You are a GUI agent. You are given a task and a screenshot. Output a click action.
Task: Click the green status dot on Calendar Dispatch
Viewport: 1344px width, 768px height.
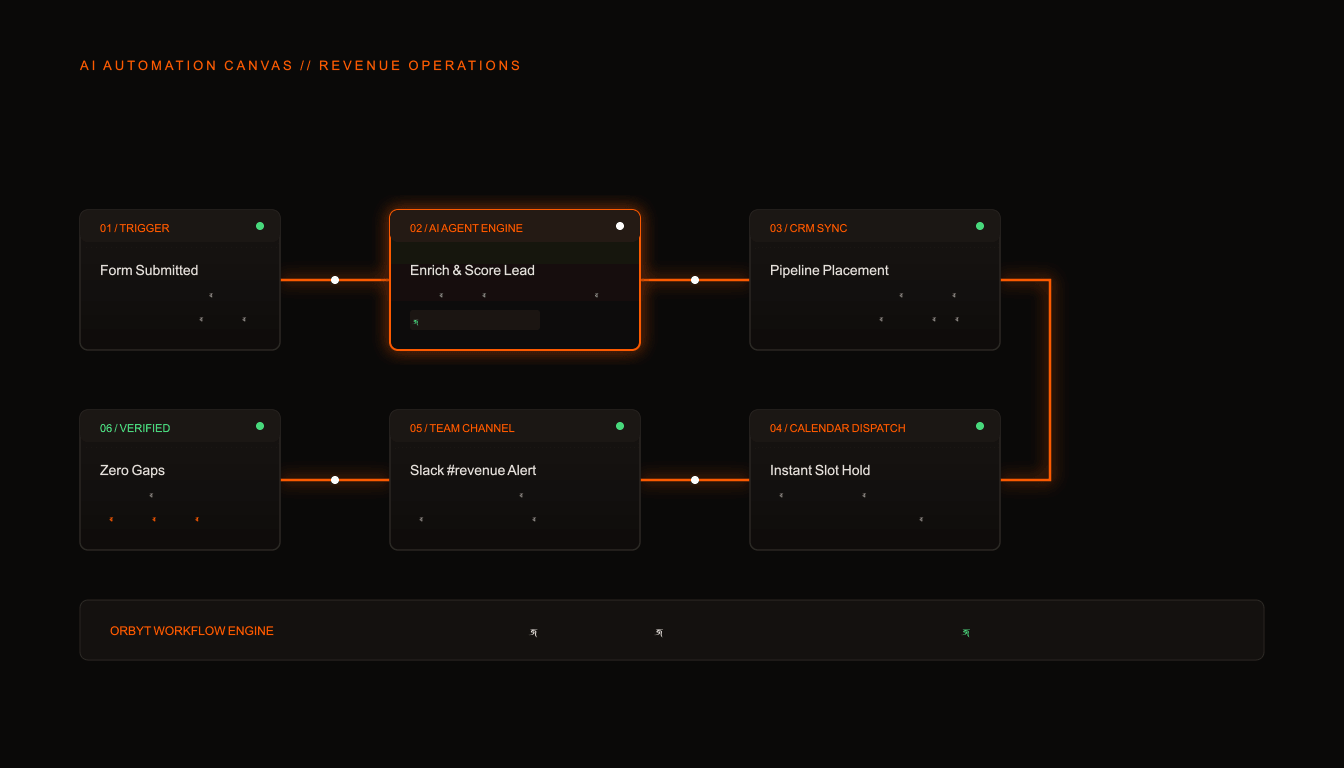click(980, 426)
